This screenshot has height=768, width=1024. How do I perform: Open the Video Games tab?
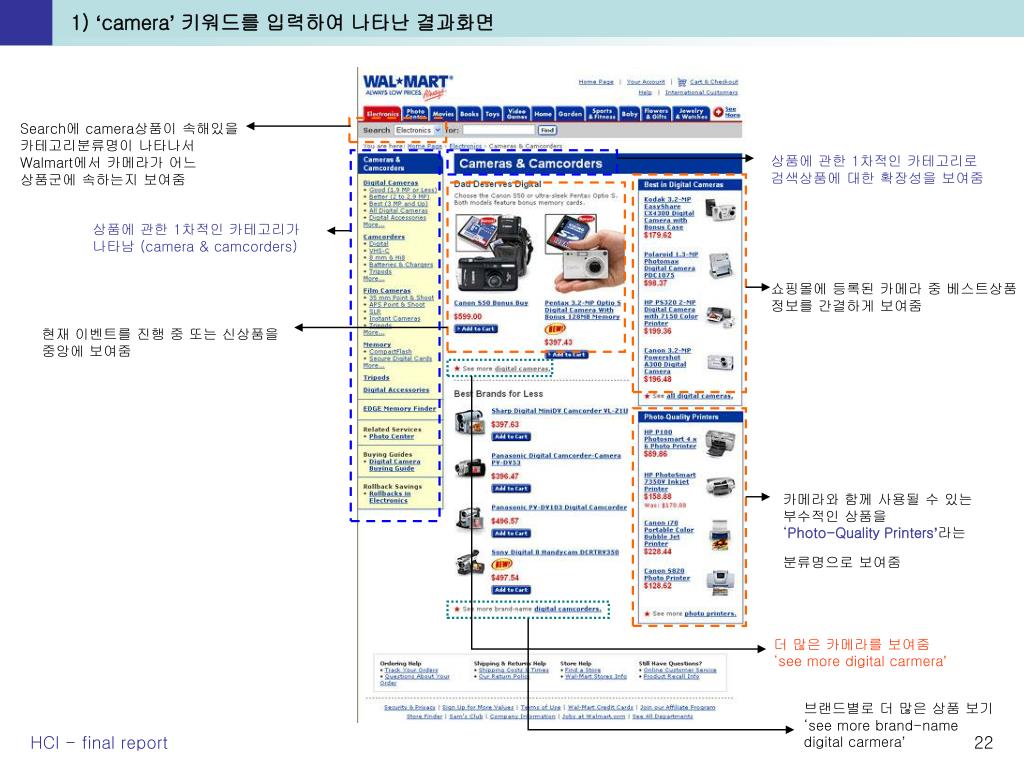[517, 114]
